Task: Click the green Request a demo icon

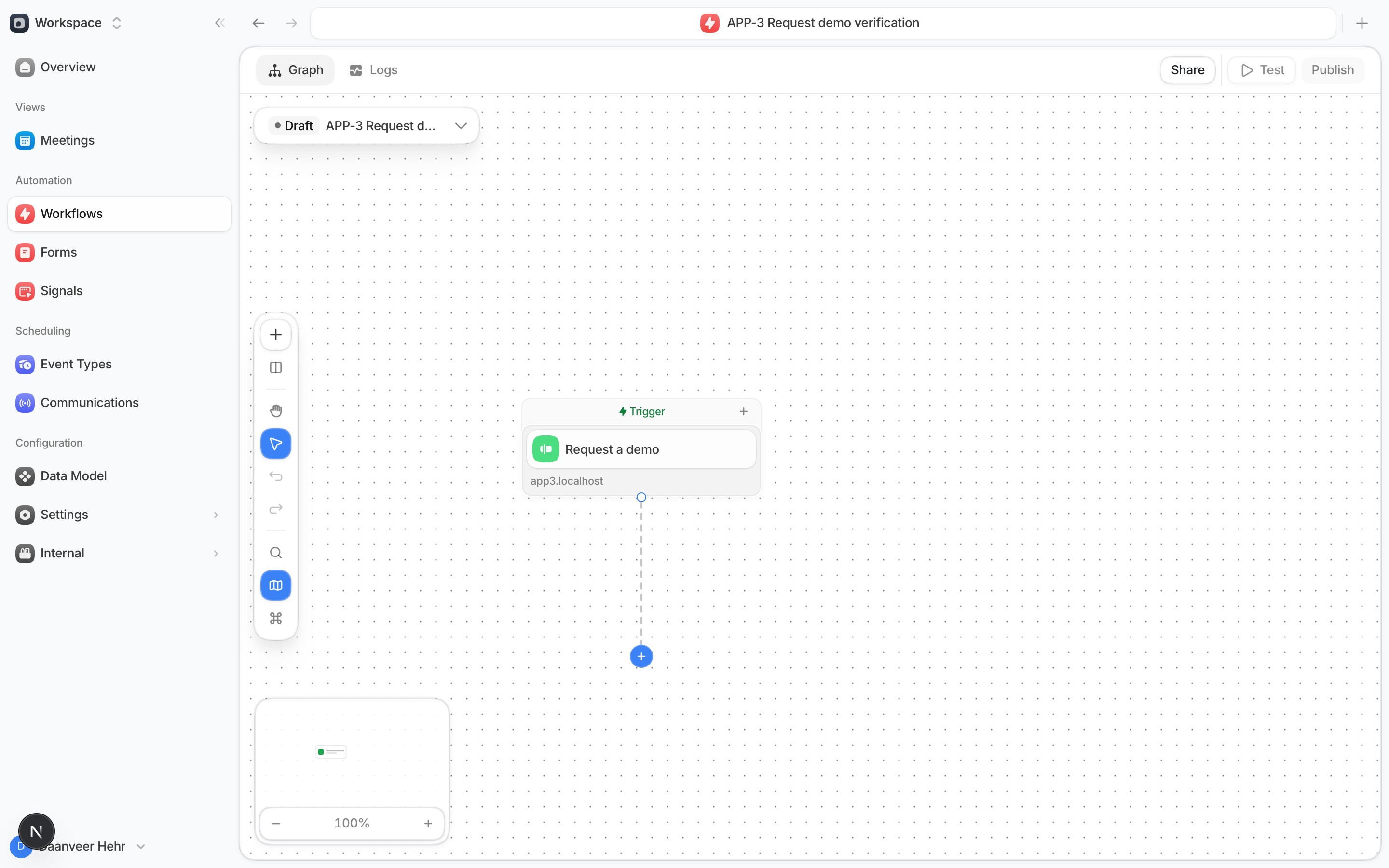Action: [546, 449]
